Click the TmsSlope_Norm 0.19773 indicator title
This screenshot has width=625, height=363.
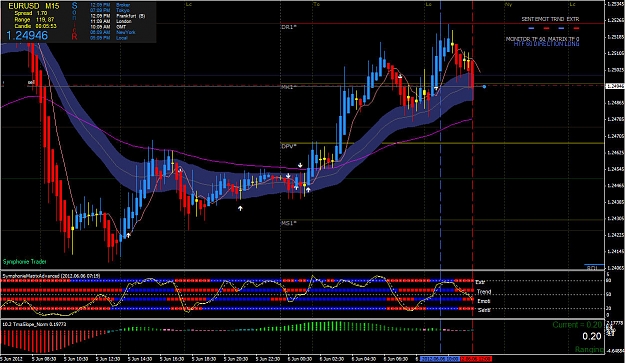click(34, 324)
